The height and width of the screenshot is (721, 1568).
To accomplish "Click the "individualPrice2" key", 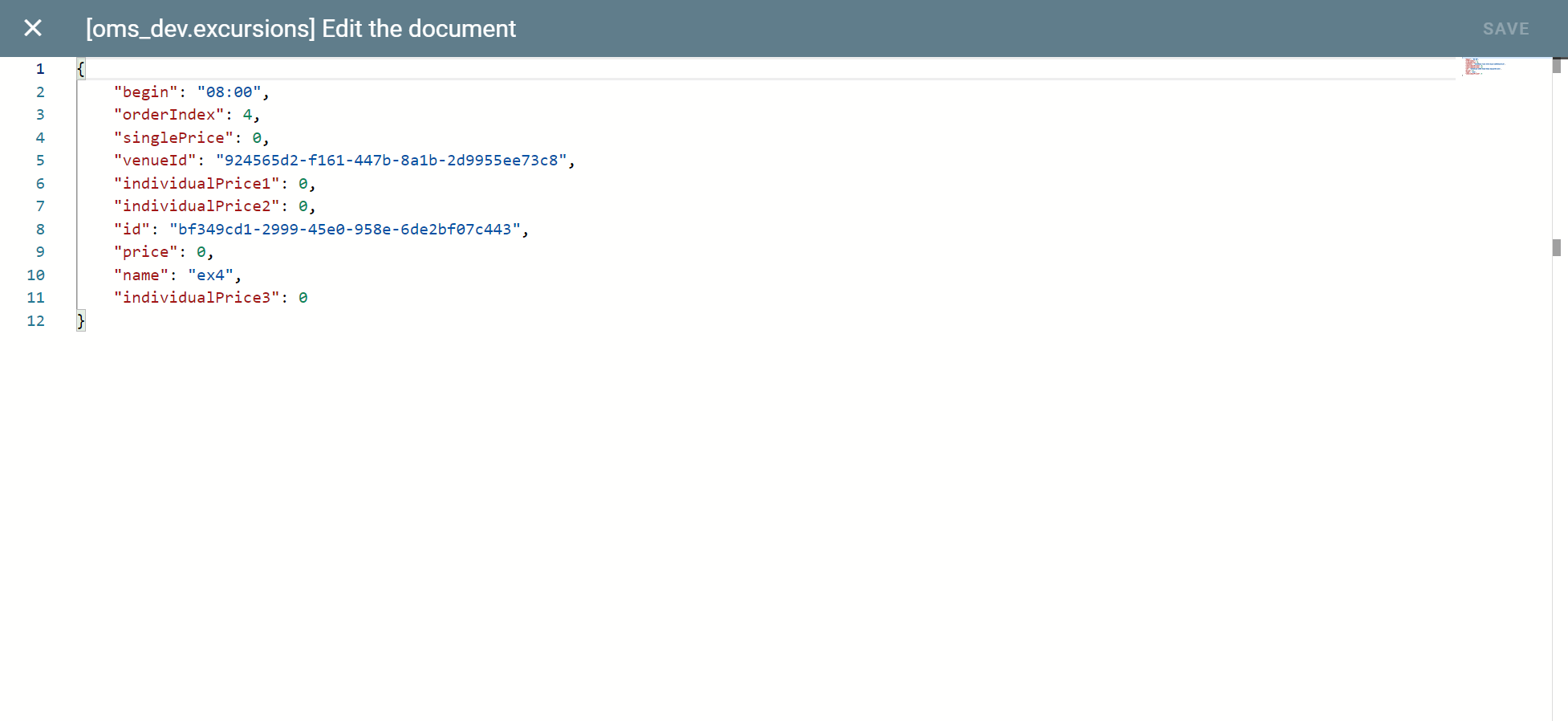I will click(196, 206).
